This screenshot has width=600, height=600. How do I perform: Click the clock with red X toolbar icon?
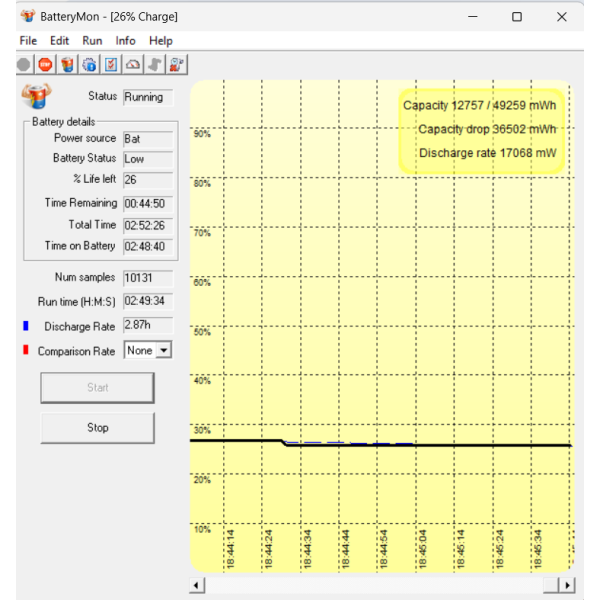pyautogui.click(x=177, y=65)
